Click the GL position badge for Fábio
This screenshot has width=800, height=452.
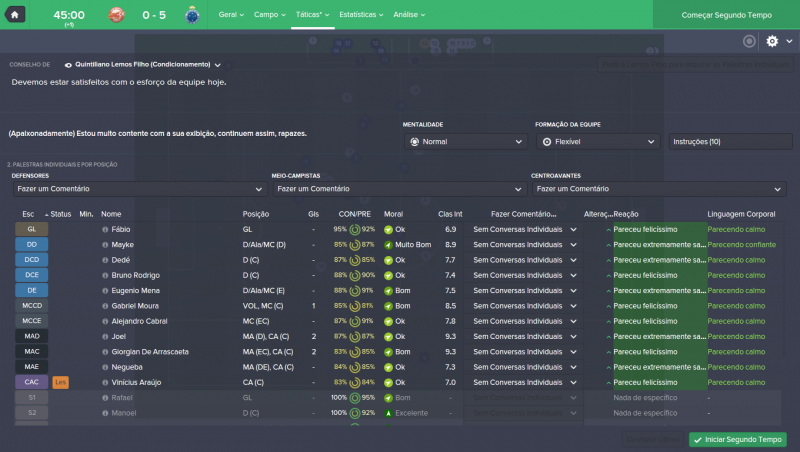click(31, 229)
